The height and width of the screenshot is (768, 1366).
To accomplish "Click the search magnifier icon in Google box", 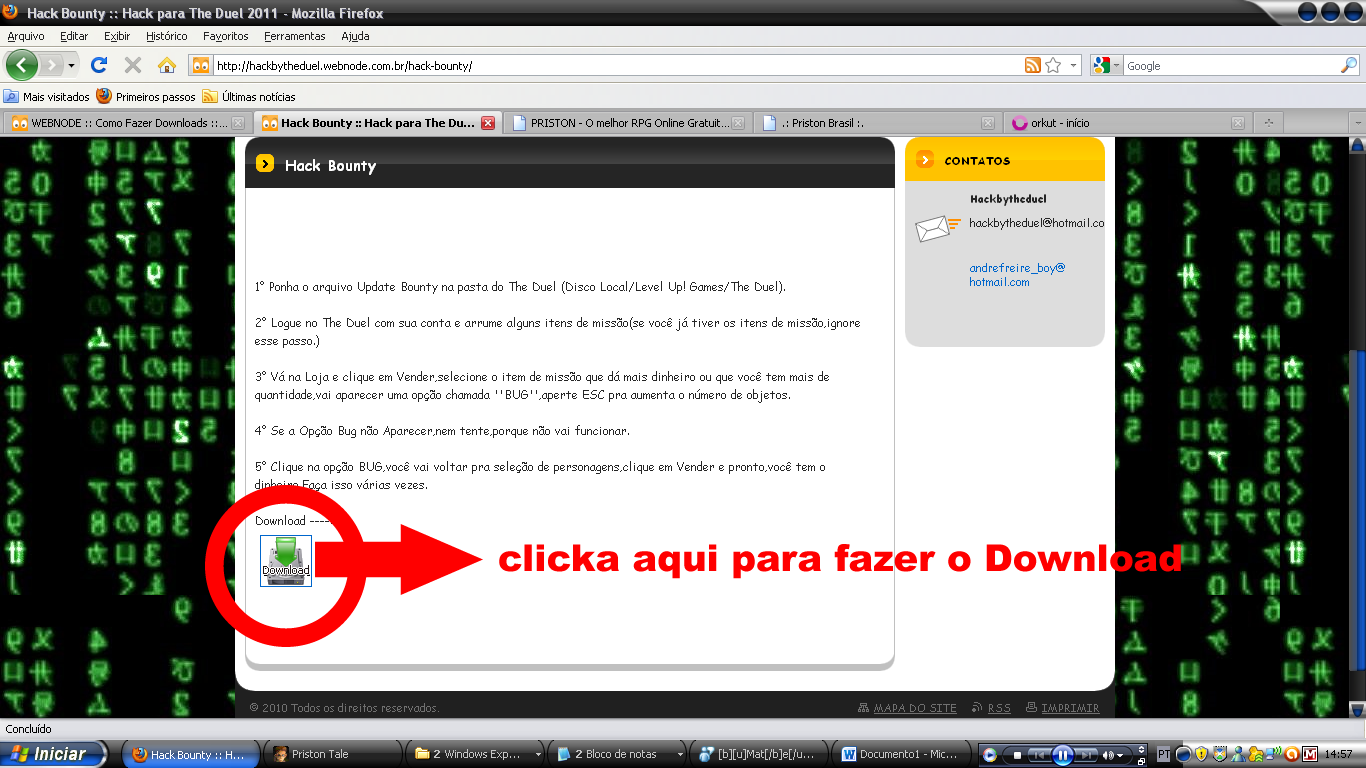I will click(x=1349, y=65).
